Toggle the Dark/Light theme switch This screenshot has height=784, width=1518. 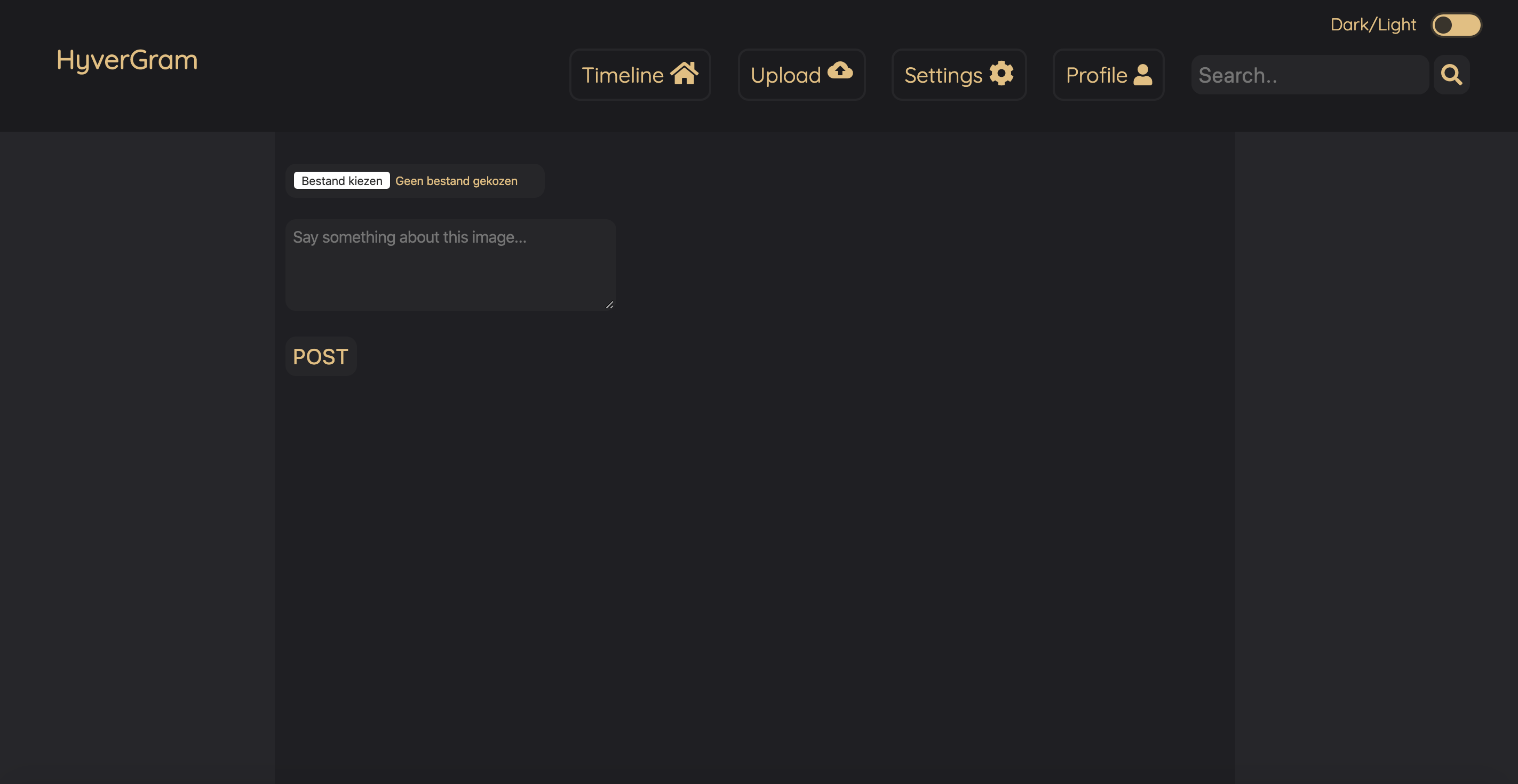[1456, 25]
